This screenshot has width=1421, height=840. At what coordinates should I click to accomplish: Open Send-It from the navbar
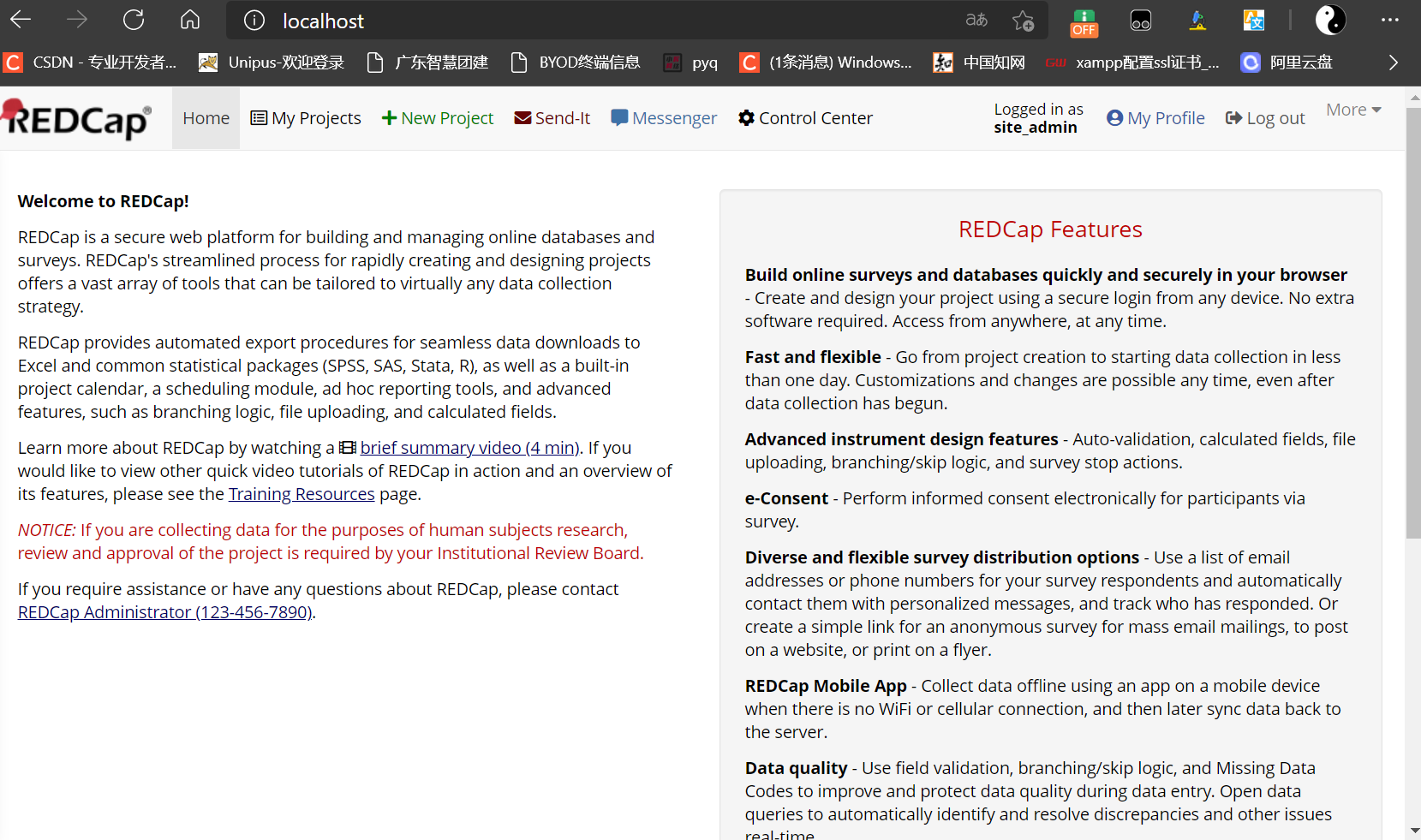point(552,118)
